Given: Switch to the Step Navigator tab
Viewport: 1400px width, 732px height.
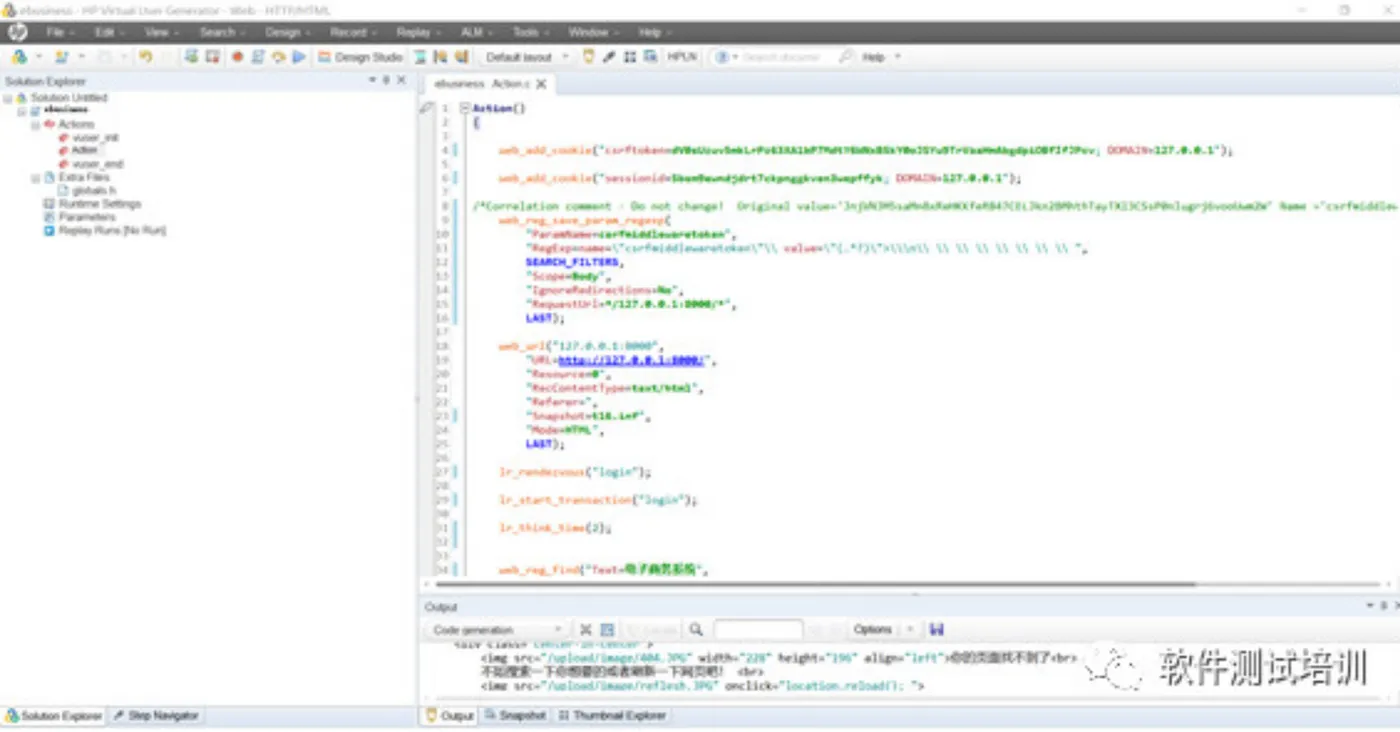Looking at the screenshot, I should point(155,716).
